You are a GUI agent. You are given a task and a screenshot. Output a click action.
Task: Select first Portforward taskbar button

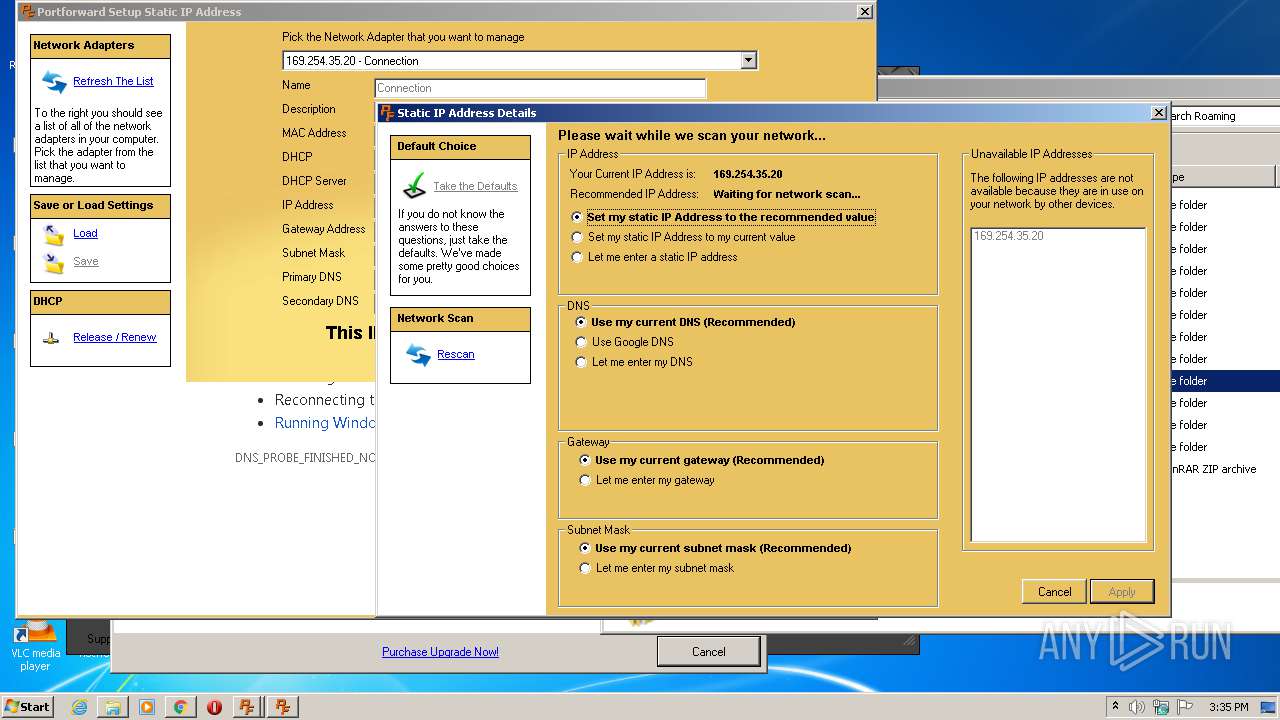(x=247, y=707)
